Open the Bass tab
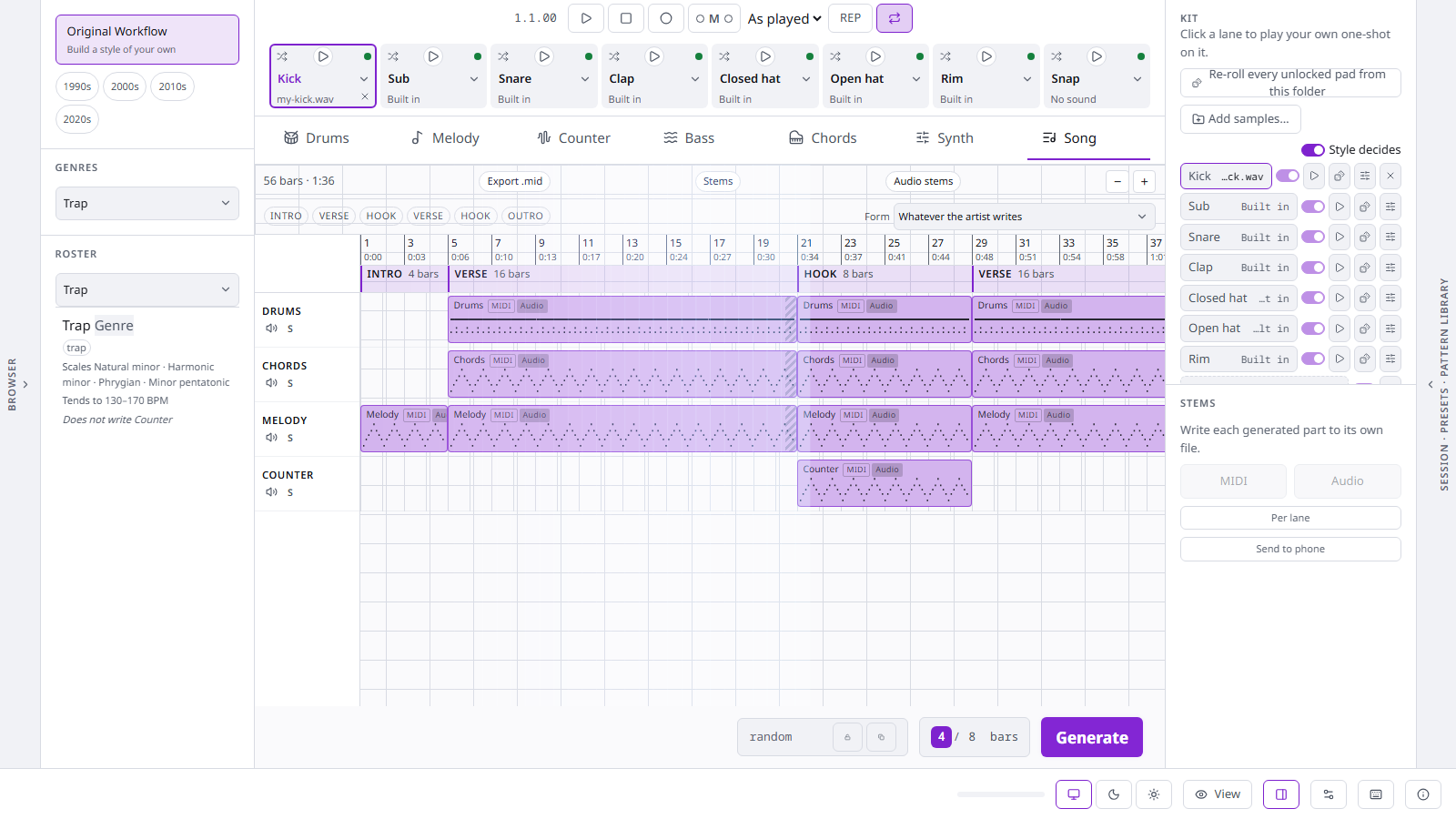 point(689,138)
